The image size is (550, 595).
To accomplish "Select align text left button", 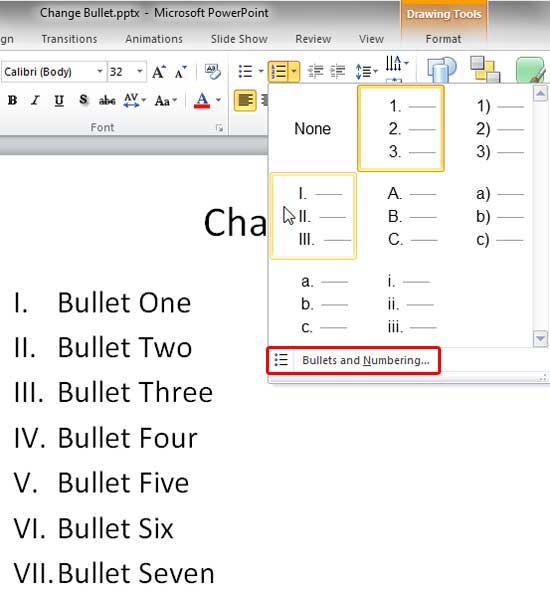I will pos(245,101).
